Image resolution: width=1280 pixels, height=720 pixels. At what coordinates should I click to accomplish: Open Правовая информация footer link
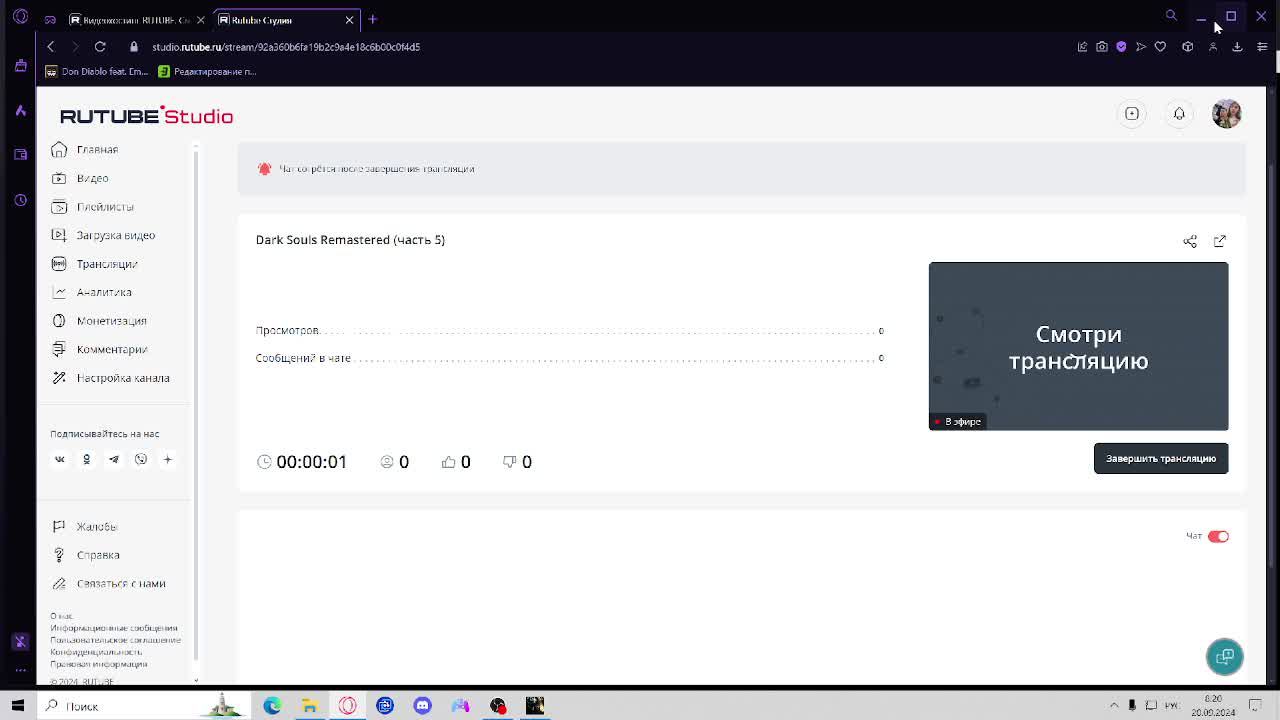tap(99, 664)
